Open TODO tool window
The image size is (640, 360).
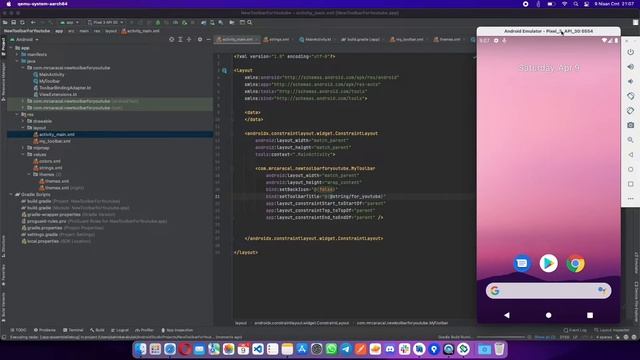pyautogui.click(x=18, y=330)
